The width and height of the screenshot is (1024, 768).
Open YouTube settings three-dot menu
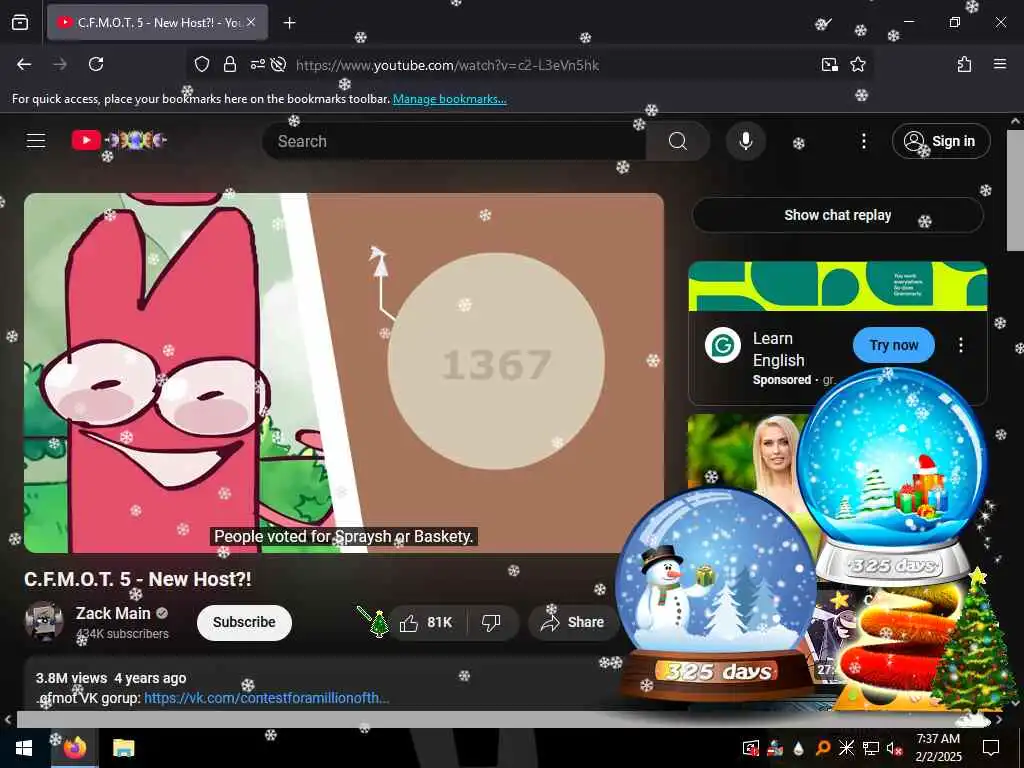pos(864,141)
